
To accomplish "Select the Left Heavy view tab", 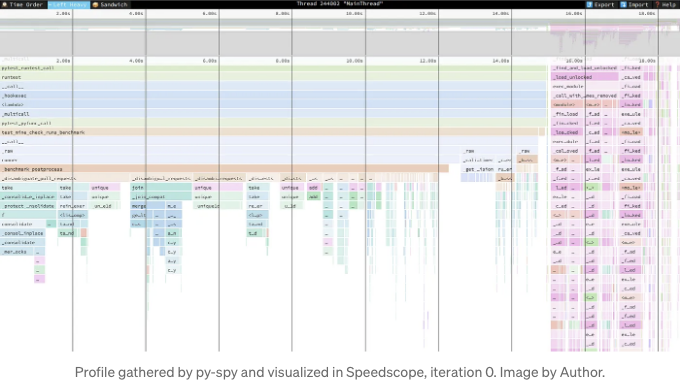I will pyautogui.click(x=68, y=4).
